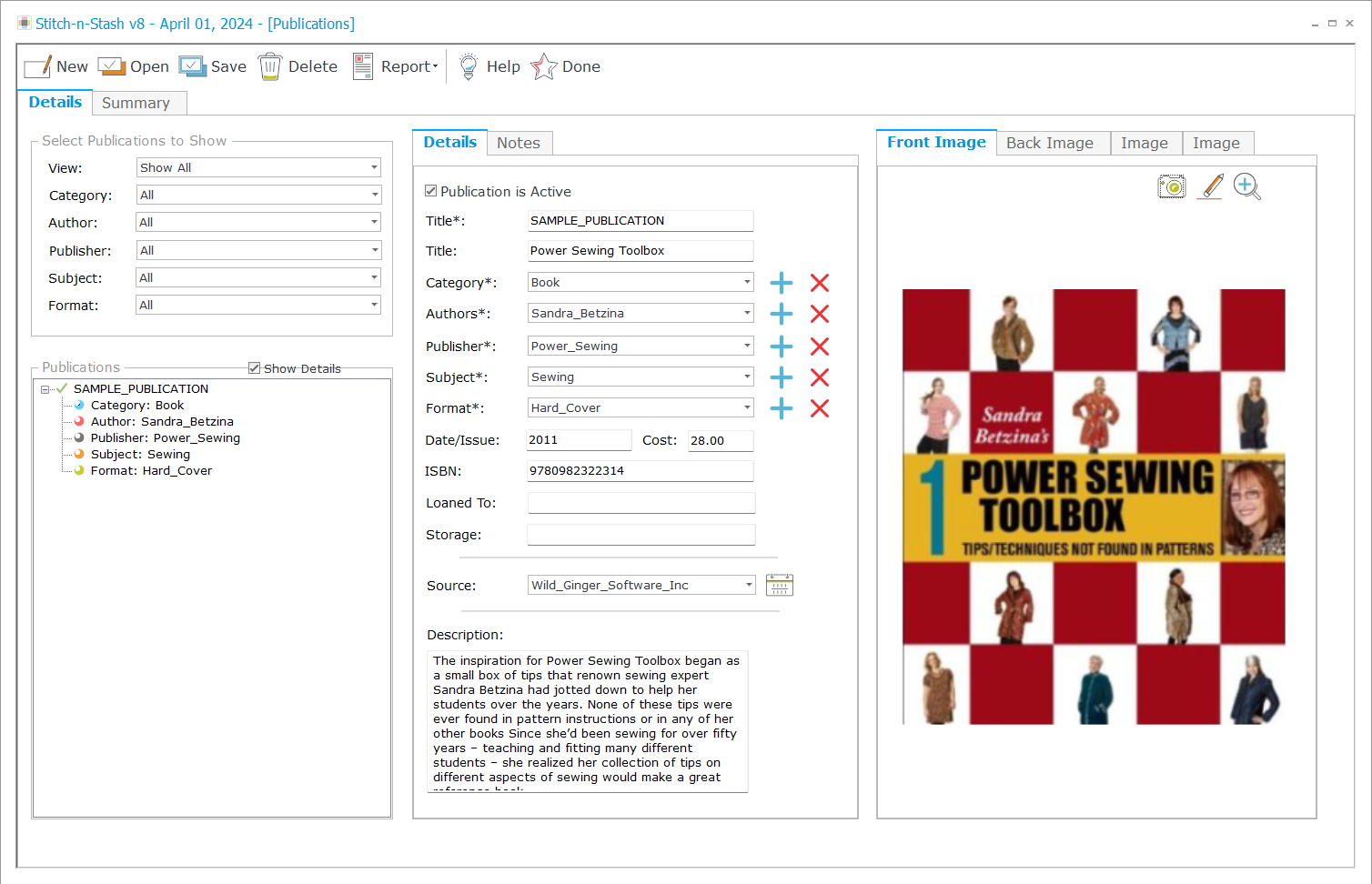Delete the Author using the red X
The width and height of the screenshot is (1372, 884).
[x=820, y=314]
